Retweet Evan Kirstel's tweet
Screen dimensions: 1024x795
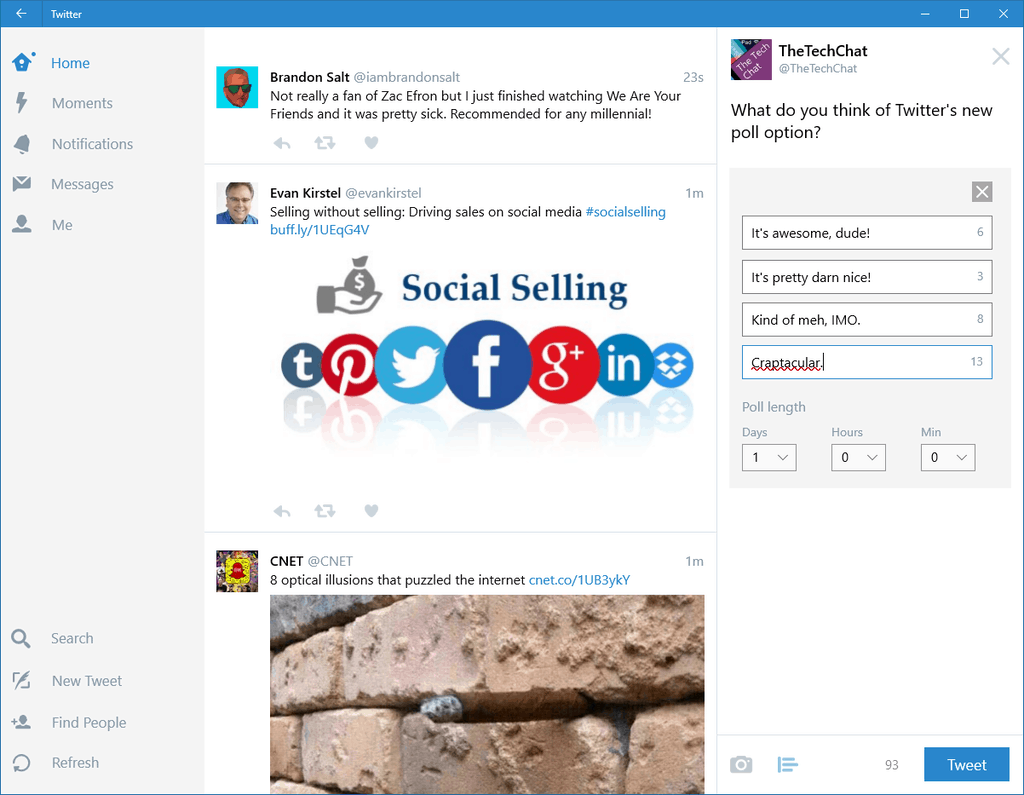[325, 511]
